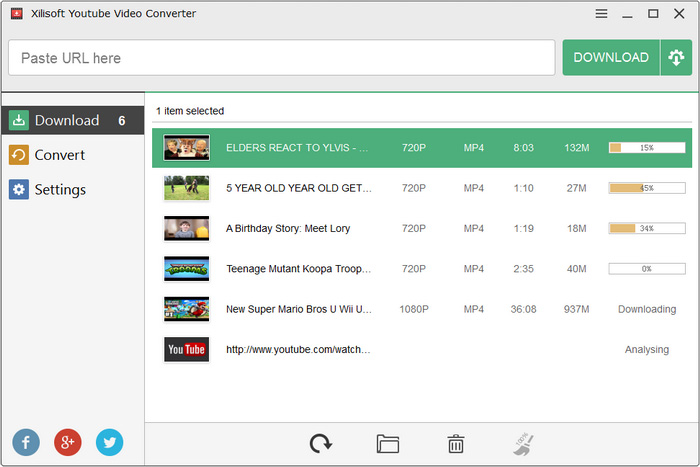Image resolution: width=700 pixels, height=467 pixels.
Task: Click the "ELDERS REACT TO YLVIS" title
Action: (297, 148)
